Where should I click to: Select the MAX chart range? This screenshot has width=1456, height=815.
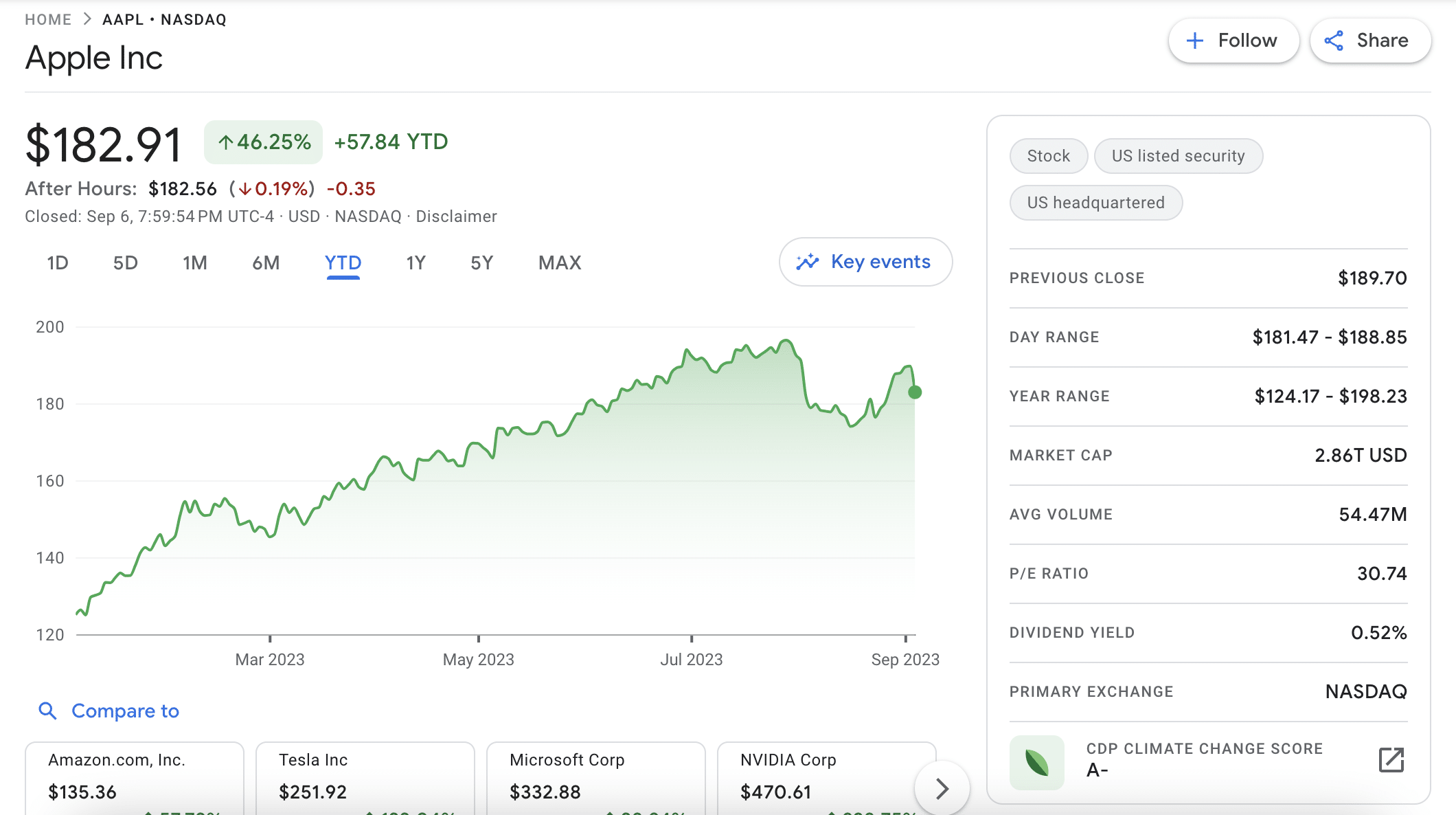point(560,263)
